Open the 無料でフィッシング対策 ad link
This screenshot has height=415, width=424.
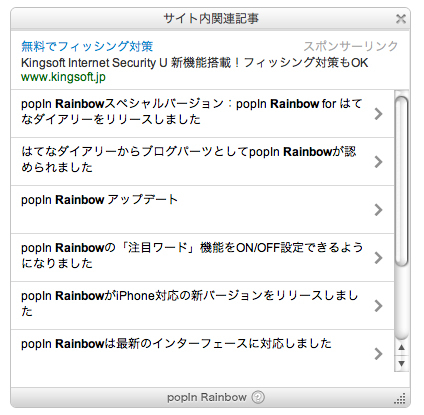(x=87, y=46)
